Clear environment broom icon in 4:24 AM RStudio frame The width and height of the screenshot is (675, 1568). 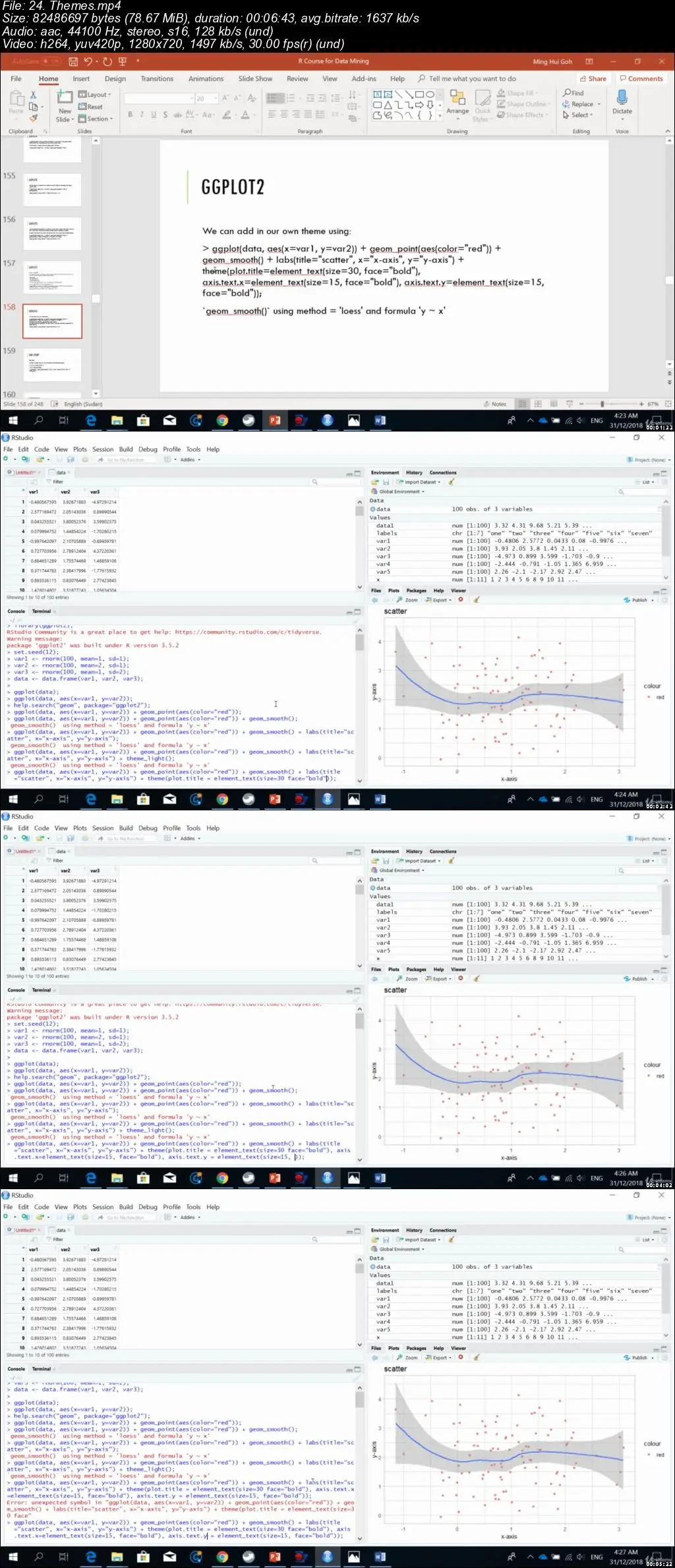(x=452, y=482)
